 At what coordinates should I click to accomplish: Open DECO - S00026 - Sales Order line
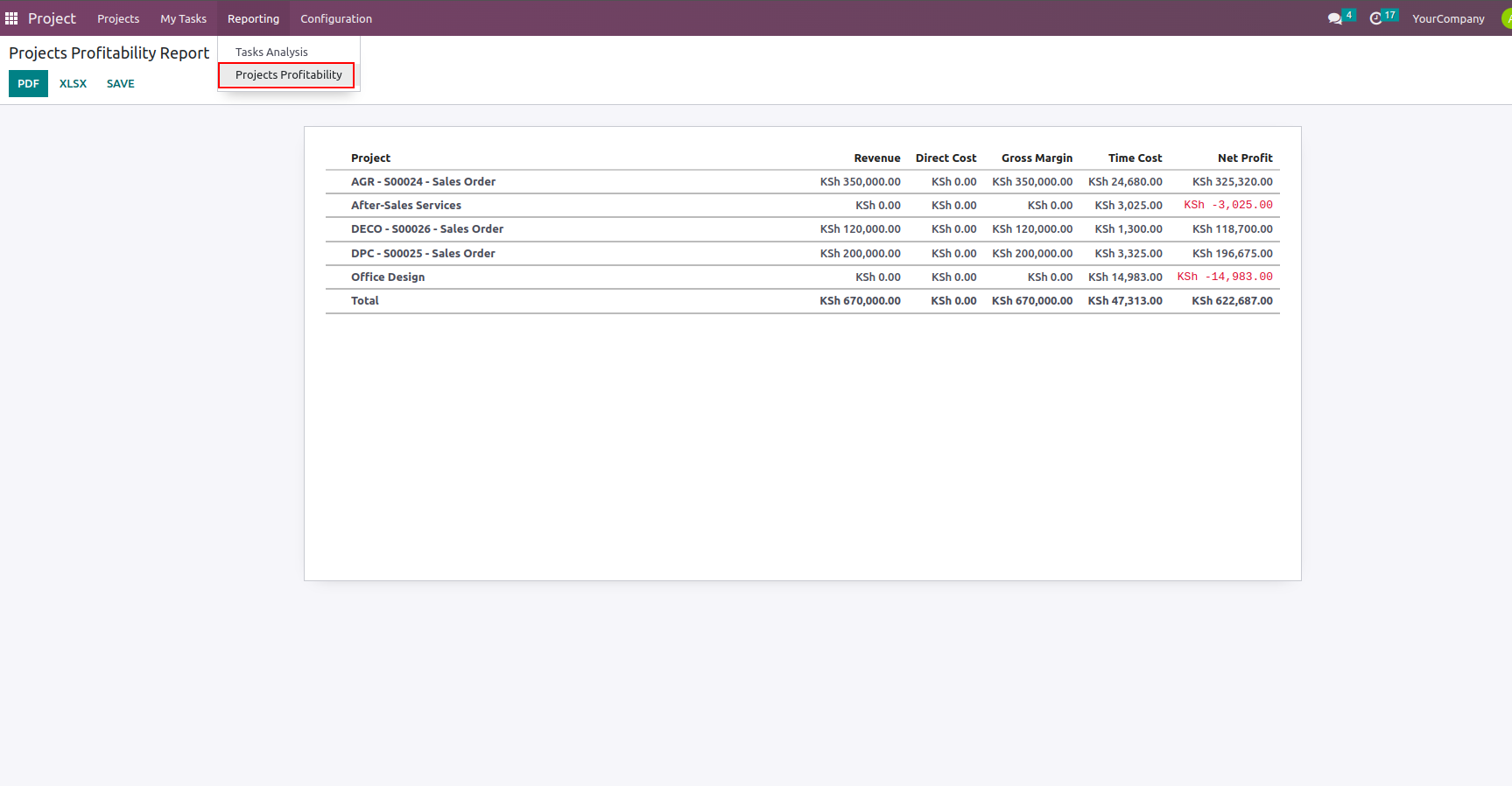pyautogui.click(x=426, y=229)
